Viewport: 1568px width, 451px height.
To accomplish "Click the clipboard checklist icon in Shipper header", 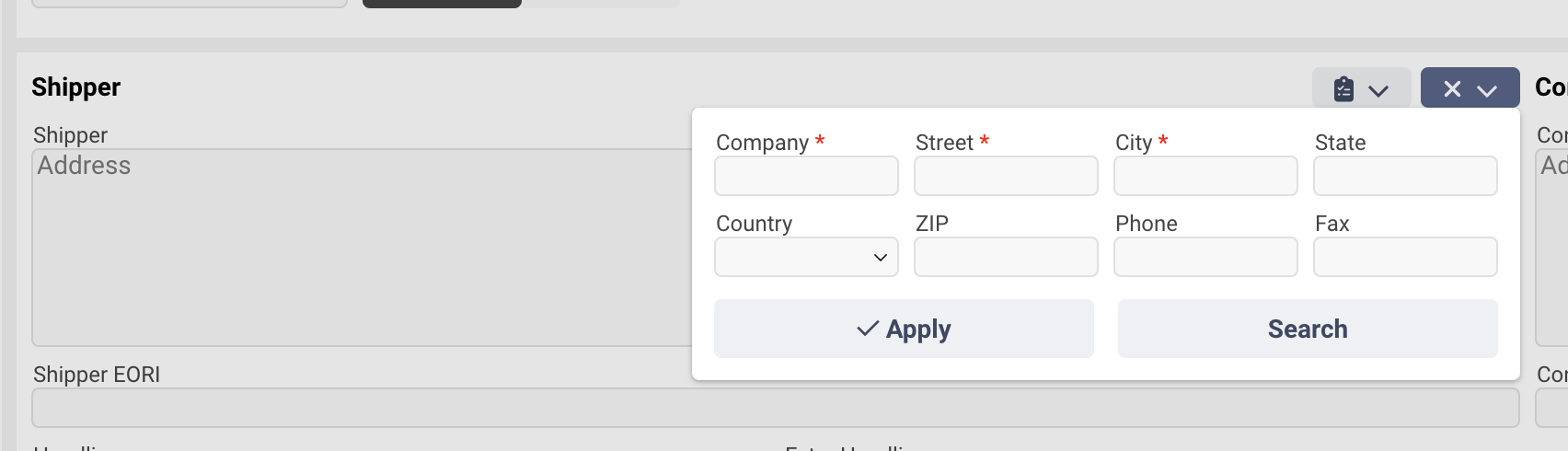I will 1343,89.
